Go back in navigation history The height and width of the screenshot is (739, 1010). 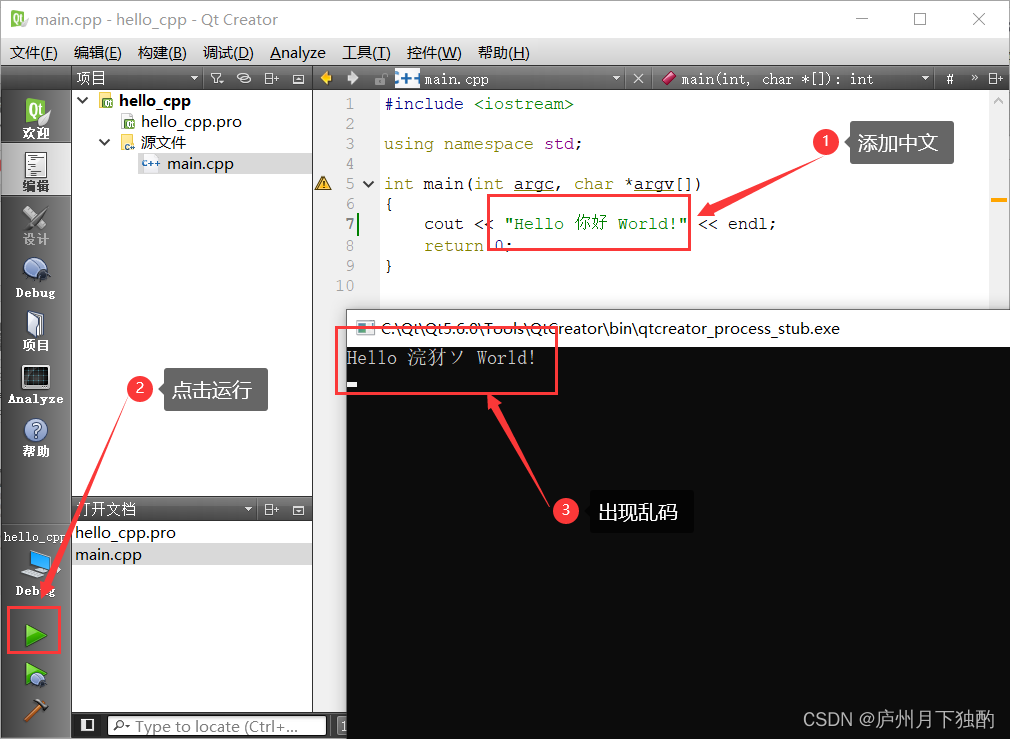pos(326,79)
